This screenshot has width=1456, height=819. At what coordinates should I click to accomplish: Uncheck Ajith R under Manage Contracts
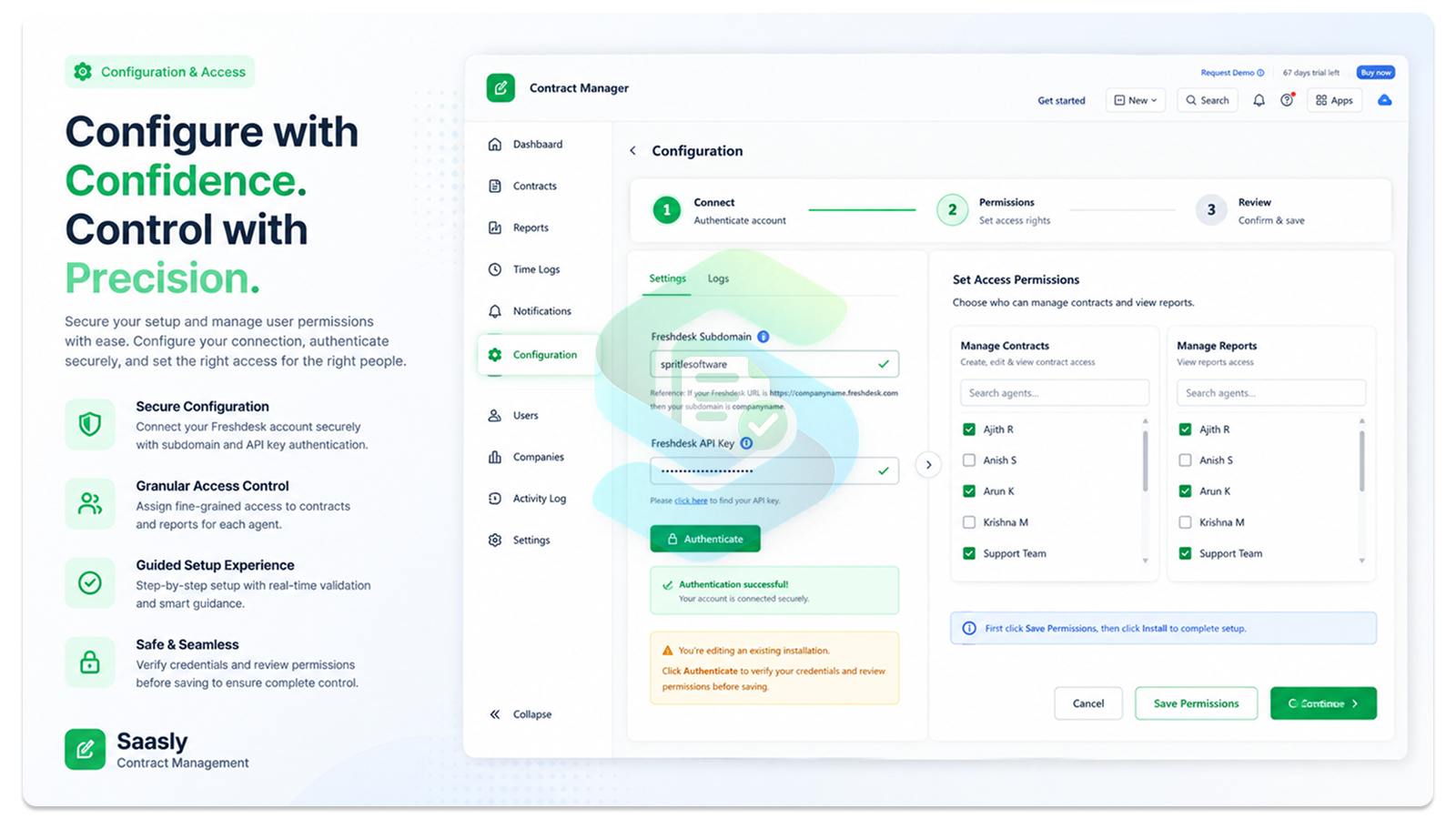(x=969, y=430)
